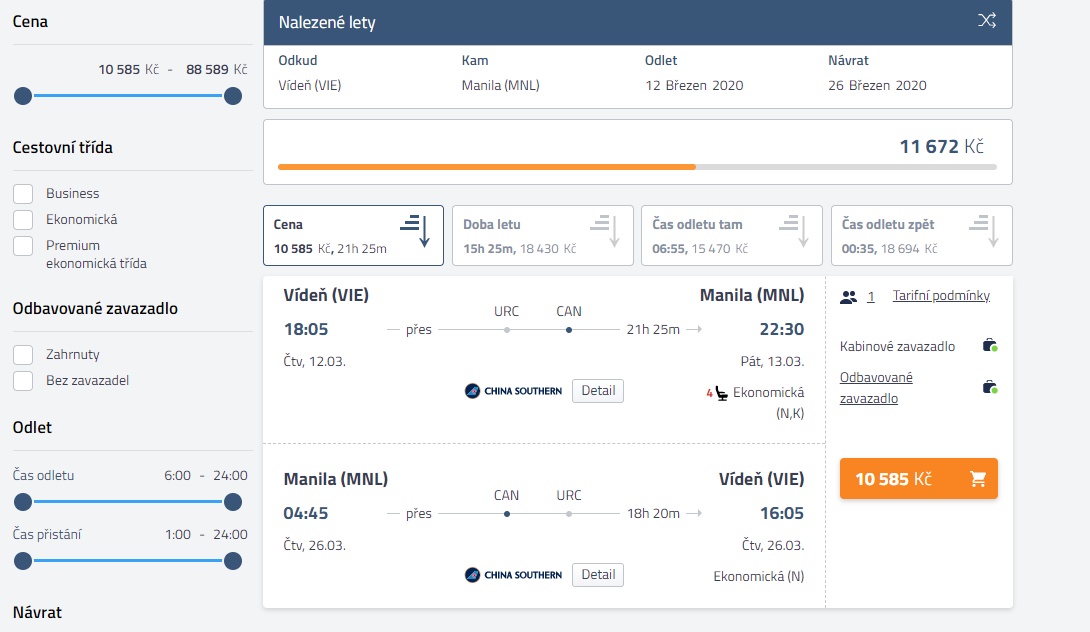Enable the Zahrnuty baggage checkbox

tap(23, 355)
